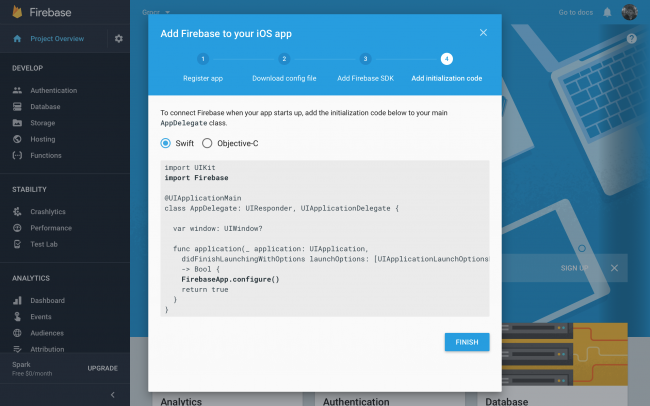Click the Hosting globe icon

[17, 139]
